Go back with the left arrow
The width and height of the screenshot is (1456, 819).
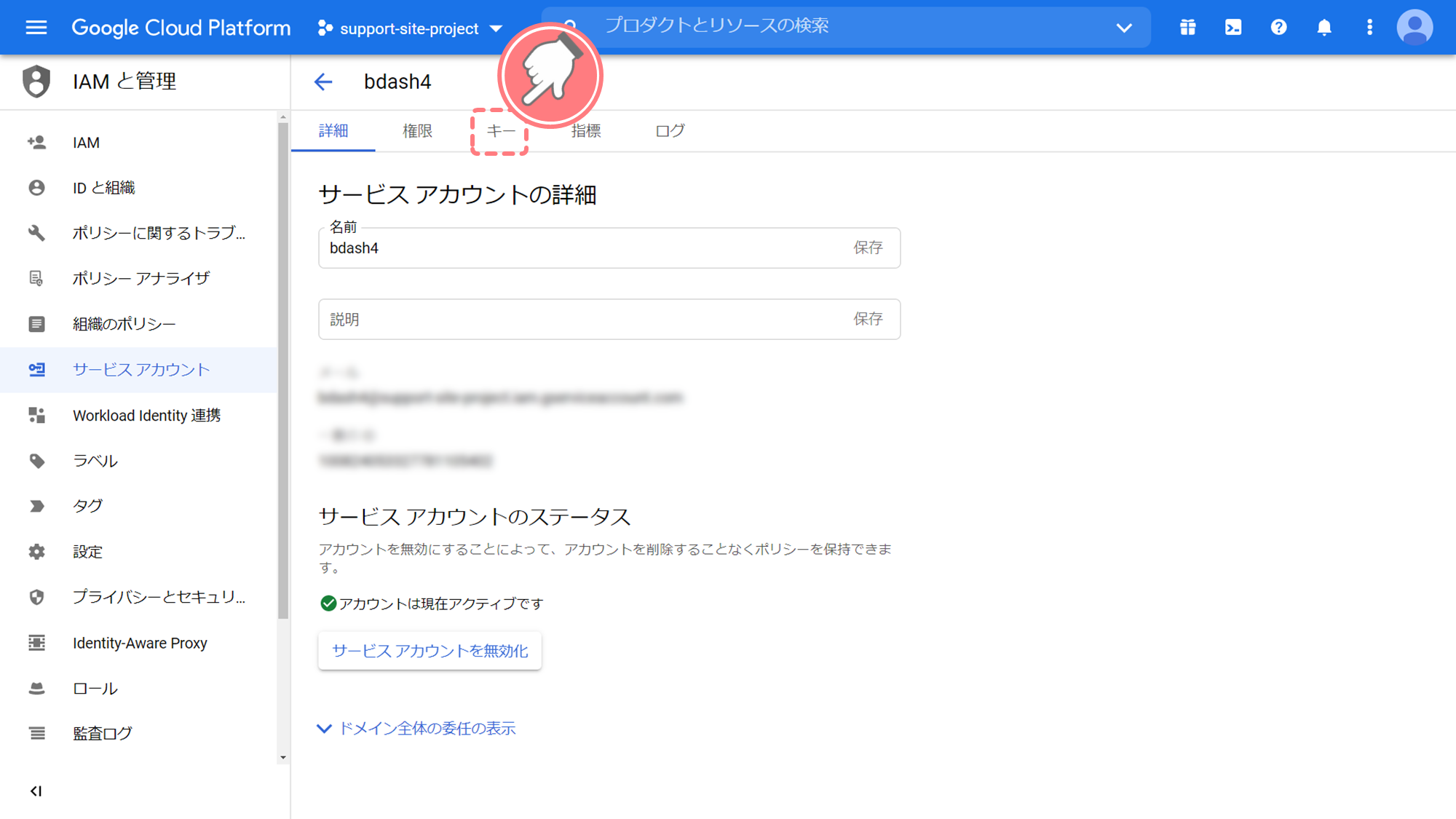(323, 82)
